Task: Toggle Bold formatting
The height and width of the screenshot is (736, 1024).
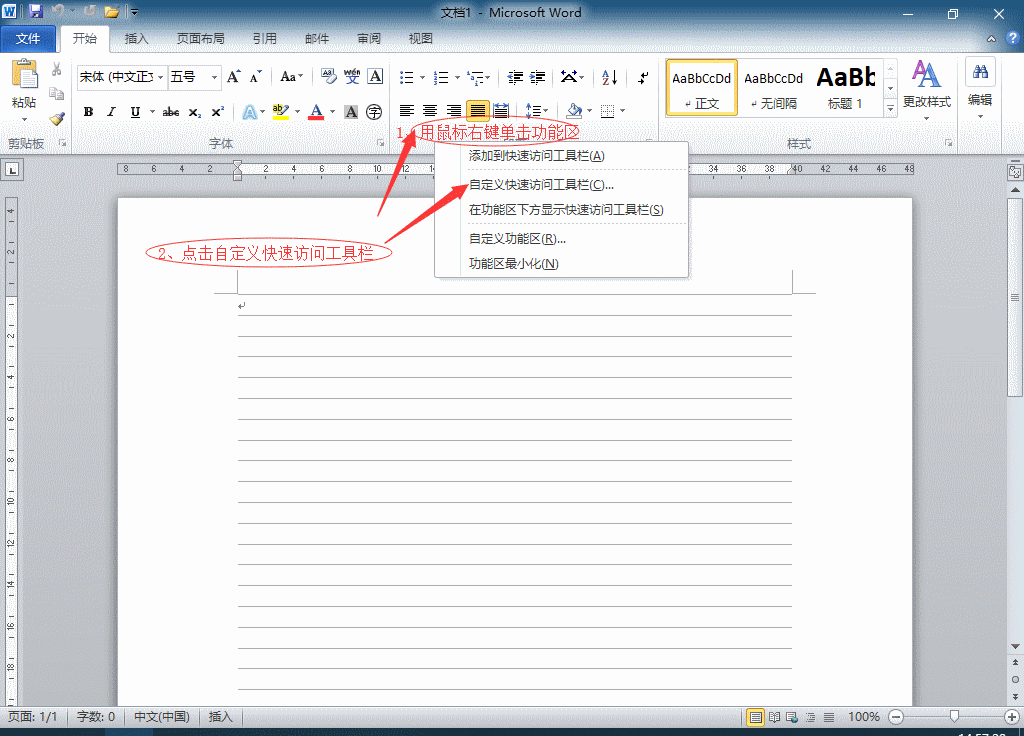Action: pos(88,112)
